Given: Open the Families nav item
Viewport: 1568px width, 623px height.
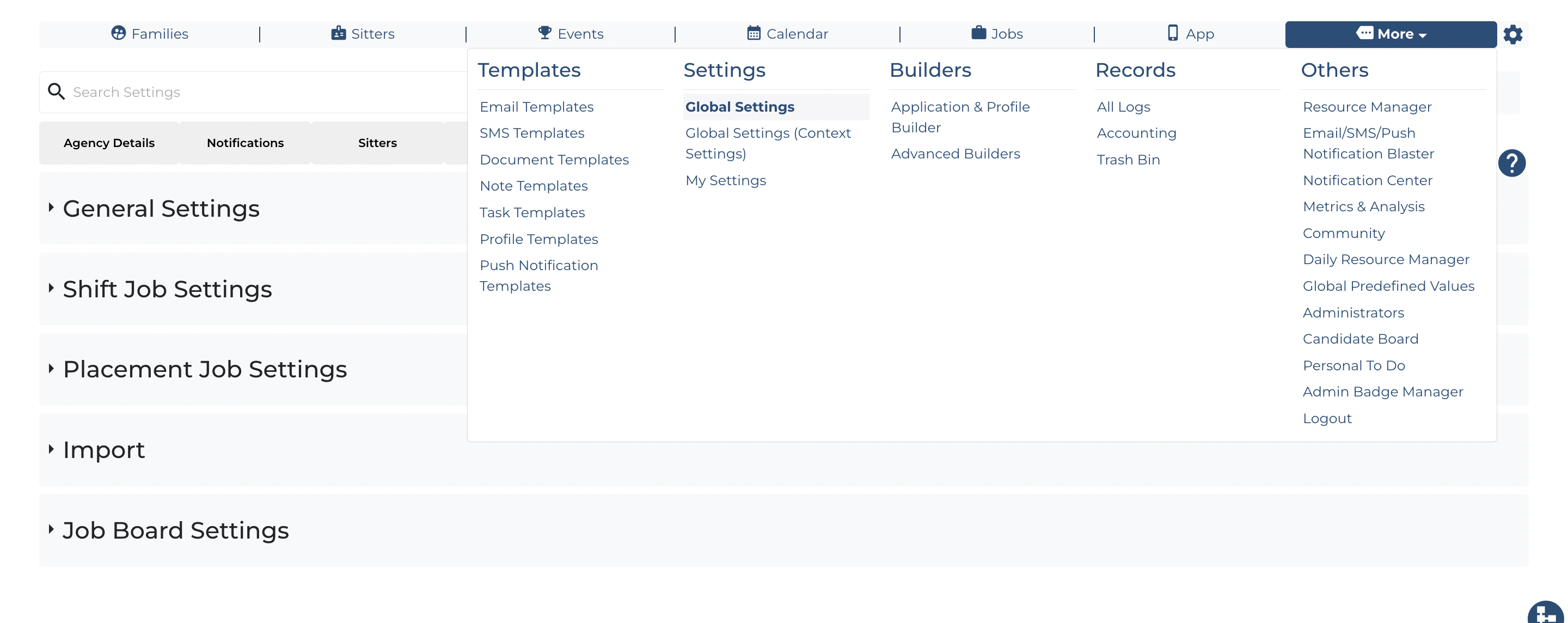Looking at the screenshot, I should 150,34.
